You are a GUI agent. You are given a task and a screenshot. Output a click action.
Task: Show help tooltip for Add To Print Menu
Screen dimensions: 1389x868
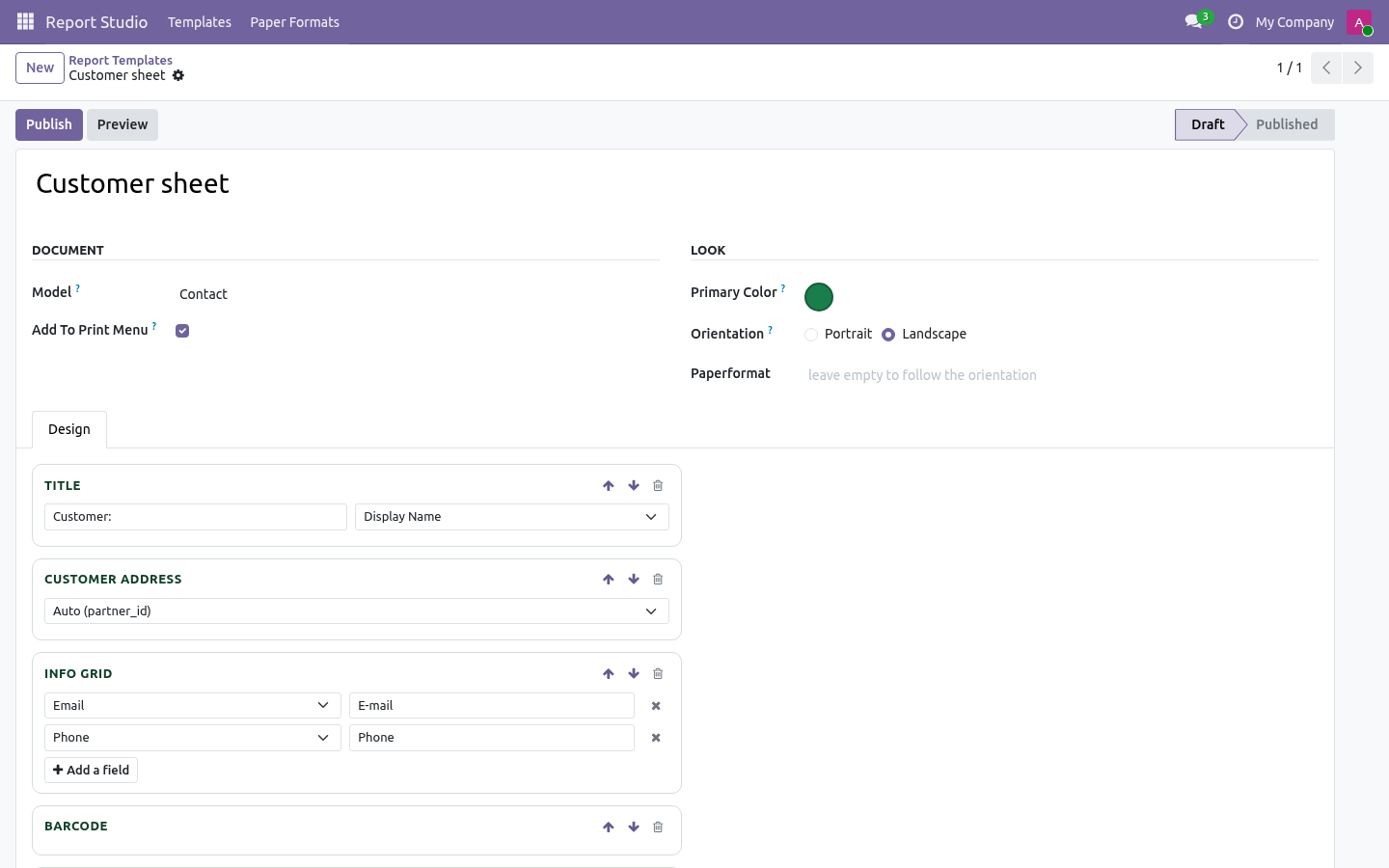pos(154,326)
